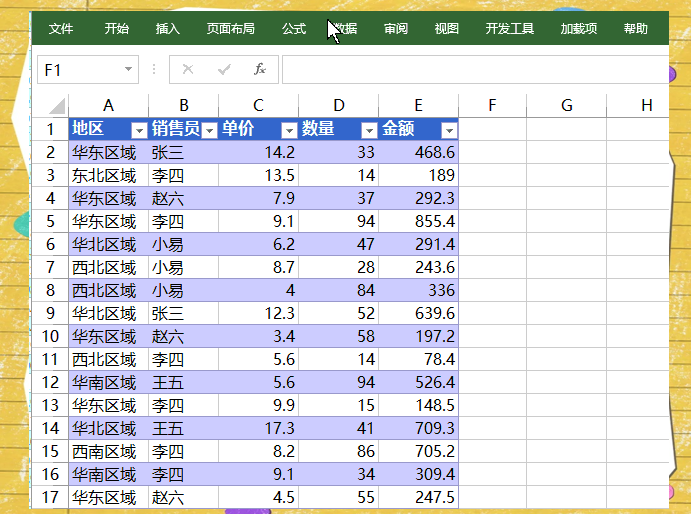Select the 视图 ribbon tab
This screenshot has height=514, width=691.
pyautogui.click(x=447, y=29)
